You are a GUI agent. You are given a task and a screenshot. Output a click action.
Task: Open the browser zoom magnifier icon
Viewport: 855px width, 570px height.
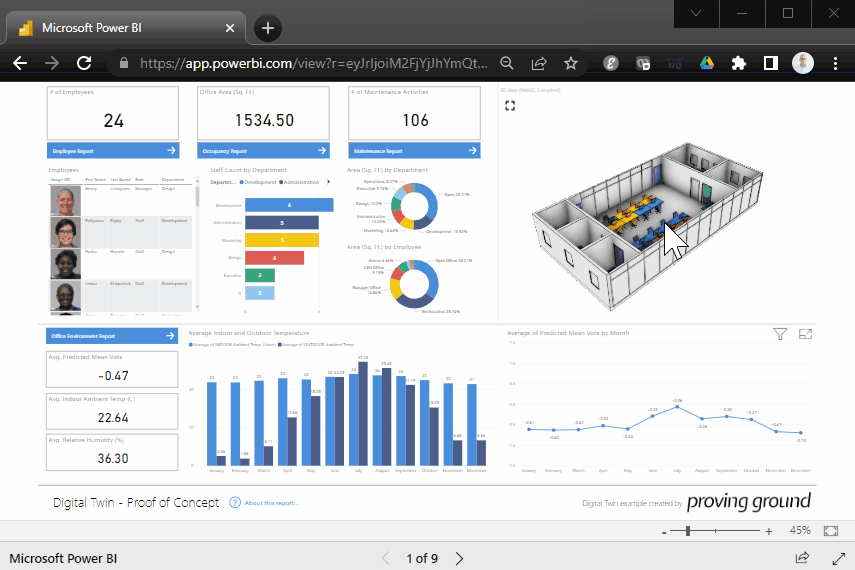pyautogui.click(x=507, y=63)
